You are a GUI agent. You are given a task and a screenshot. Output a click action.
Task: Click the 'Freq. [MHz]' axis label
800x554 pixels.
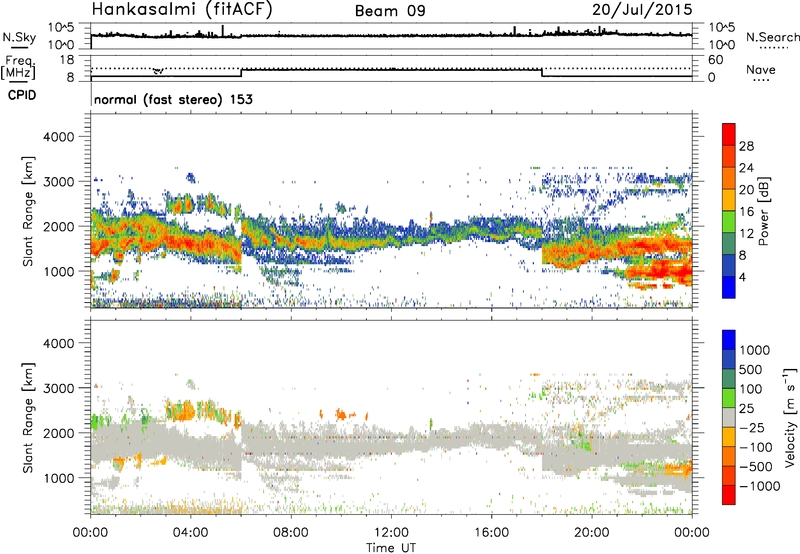point(19,68)
